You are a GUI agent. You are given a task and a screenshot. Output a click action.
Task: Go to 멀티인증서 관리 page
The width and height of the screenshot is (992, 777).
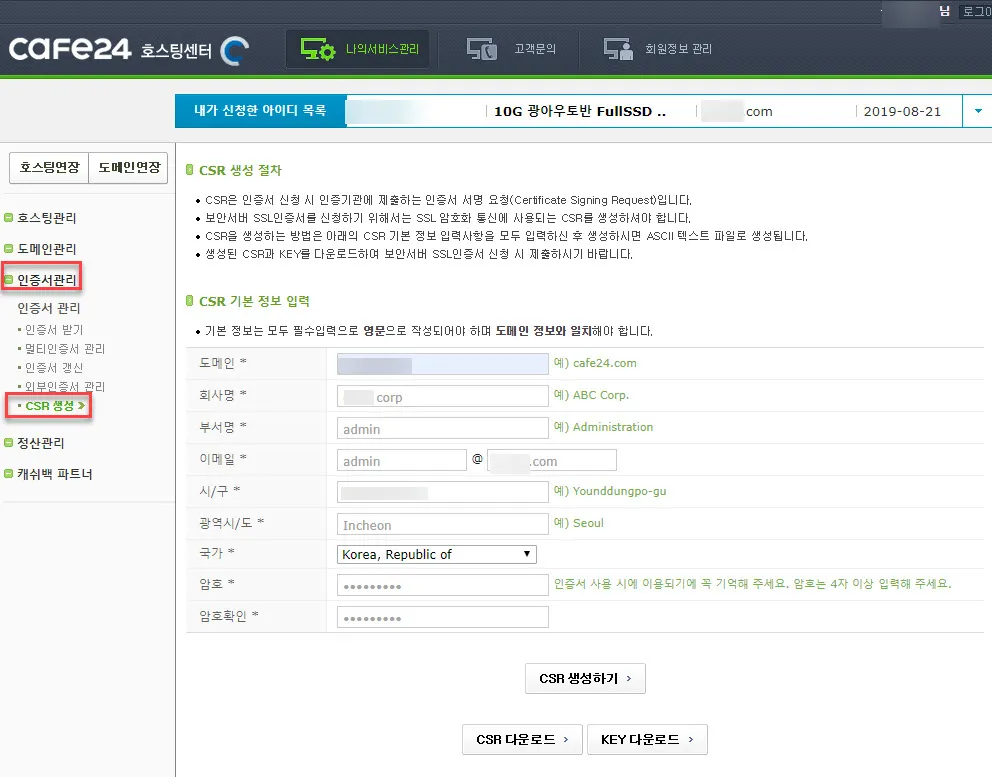point(65,349)
